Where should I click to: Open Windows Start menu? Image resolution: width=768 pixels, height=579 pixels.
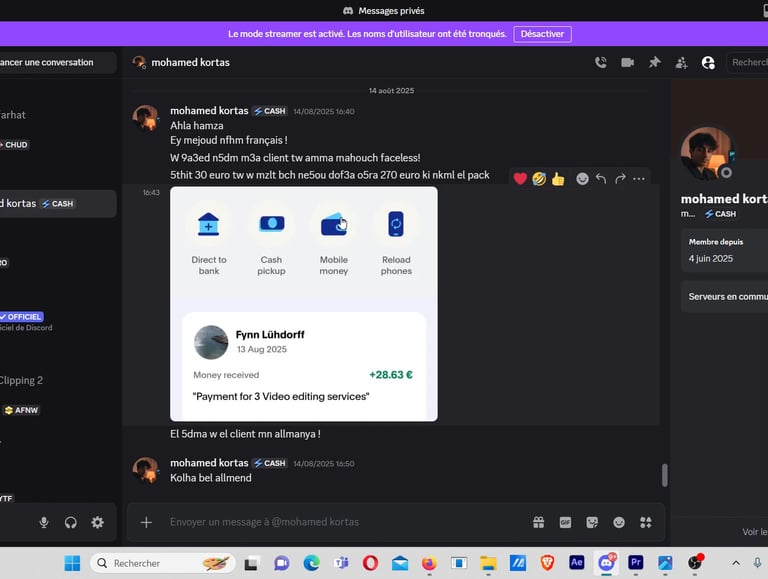pos(72,563)
